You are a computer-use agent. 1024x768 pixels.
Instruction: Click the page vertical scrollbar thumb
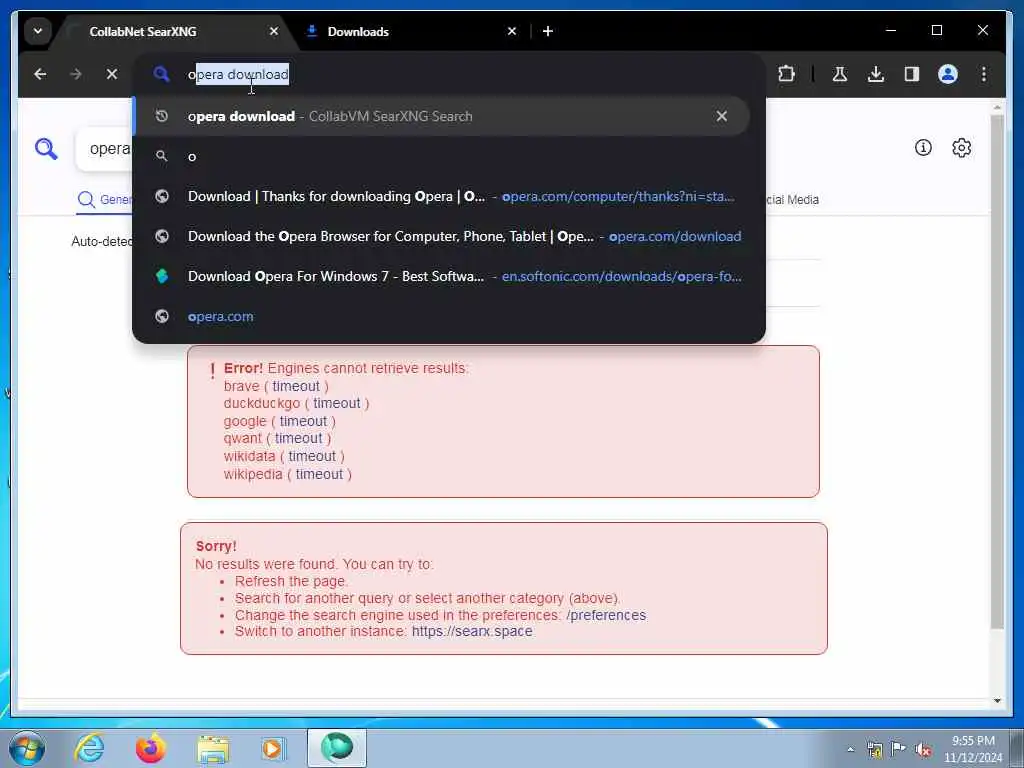point(997,372)
